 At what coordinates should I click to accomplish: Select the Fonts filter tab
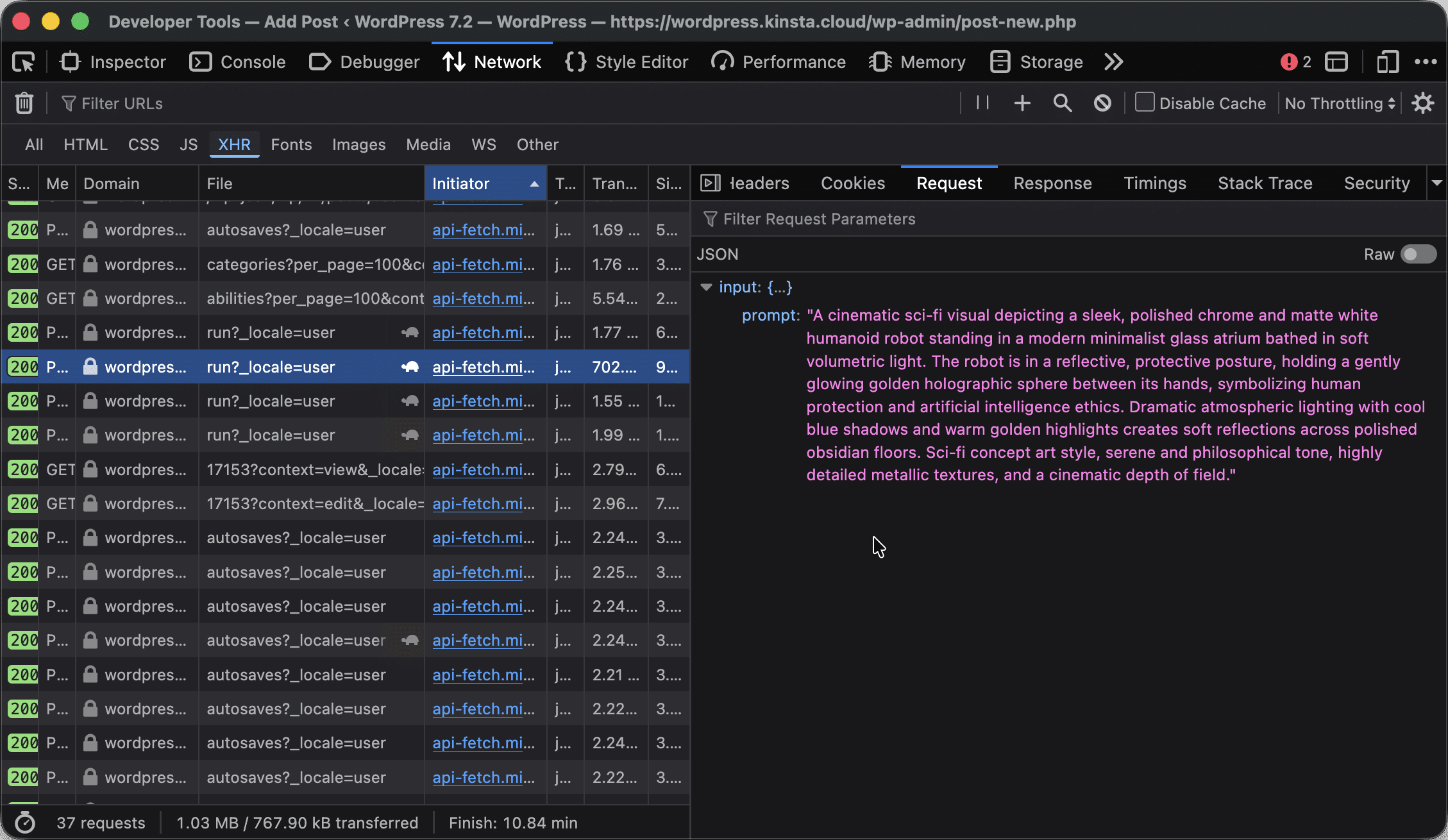291,145
